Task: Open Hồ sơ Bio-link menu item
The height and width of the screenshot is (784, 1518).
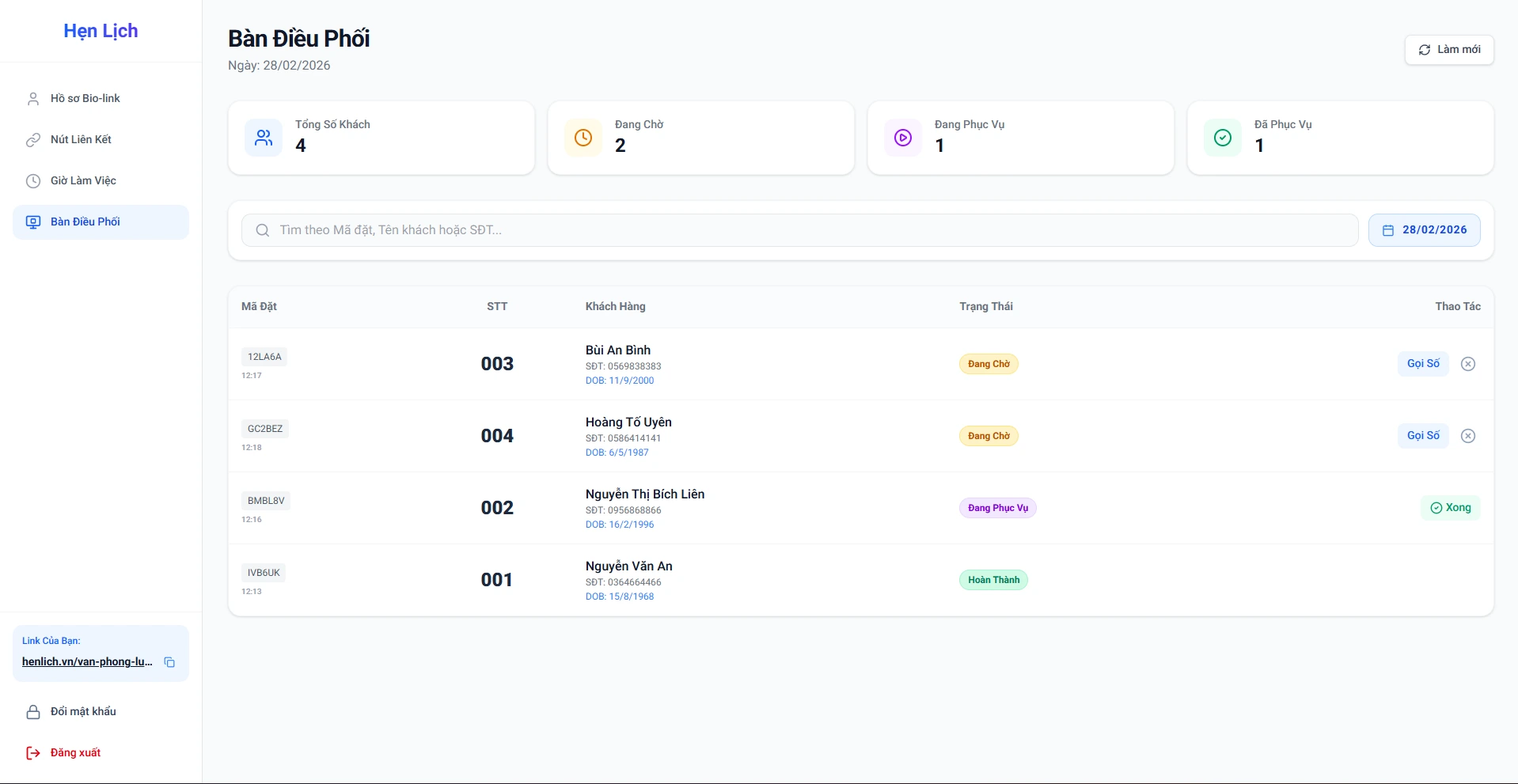Action: coord(85,99)
